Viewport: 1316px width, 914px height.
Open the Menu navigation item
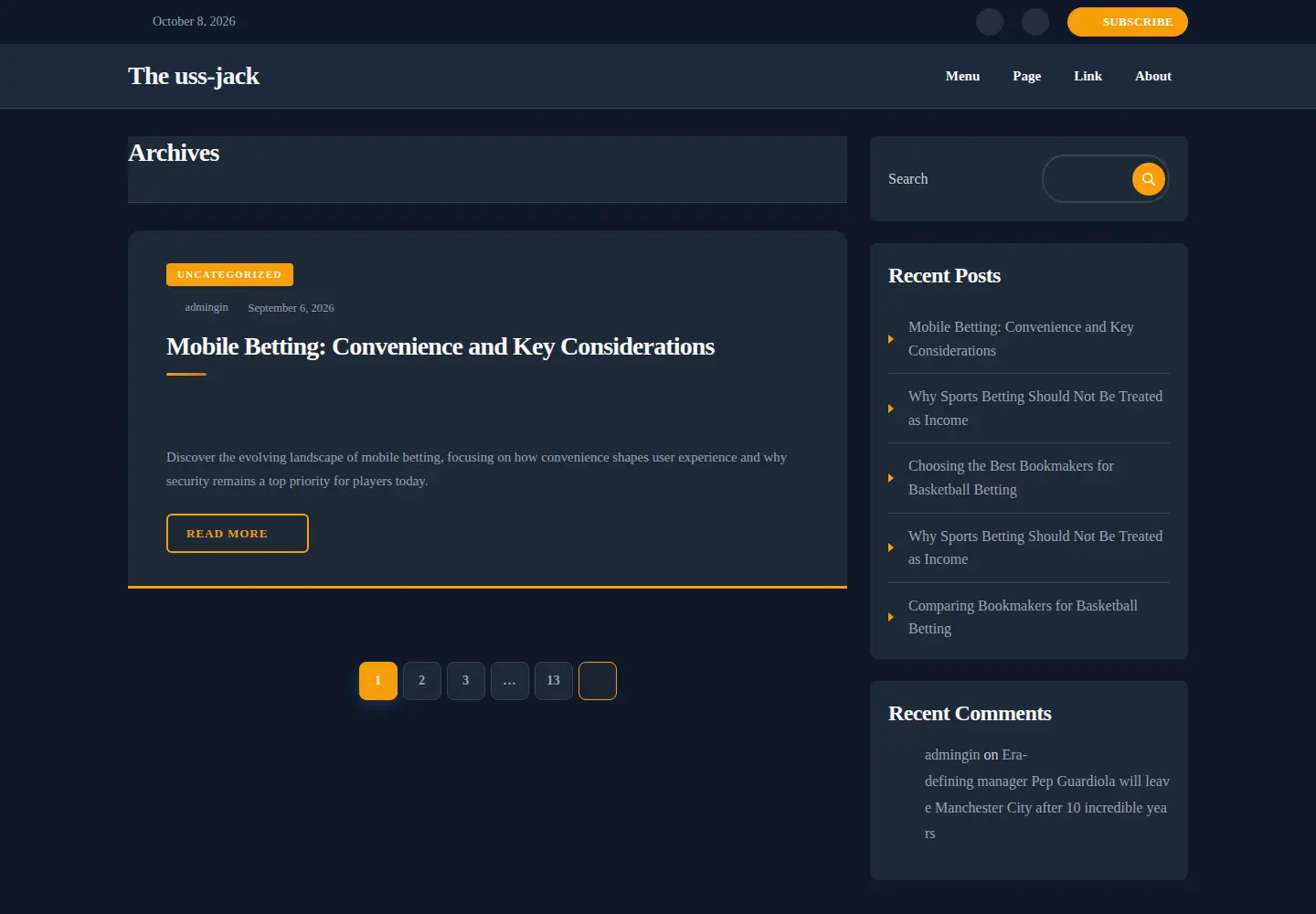click(962, 76)
